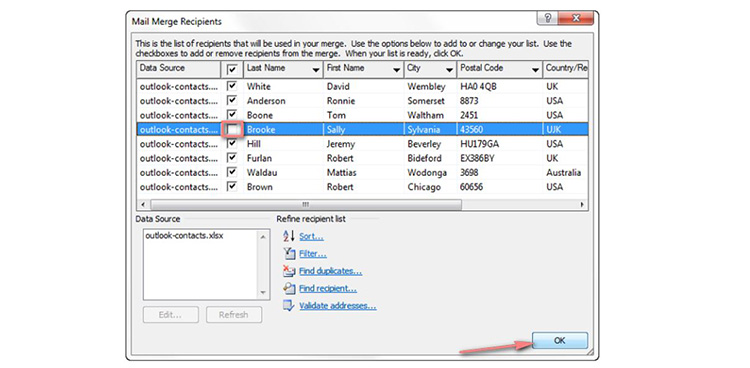750x368 pixels.
Task: Click the postal code cell EX386BY
Action: (x=499, y=158)
